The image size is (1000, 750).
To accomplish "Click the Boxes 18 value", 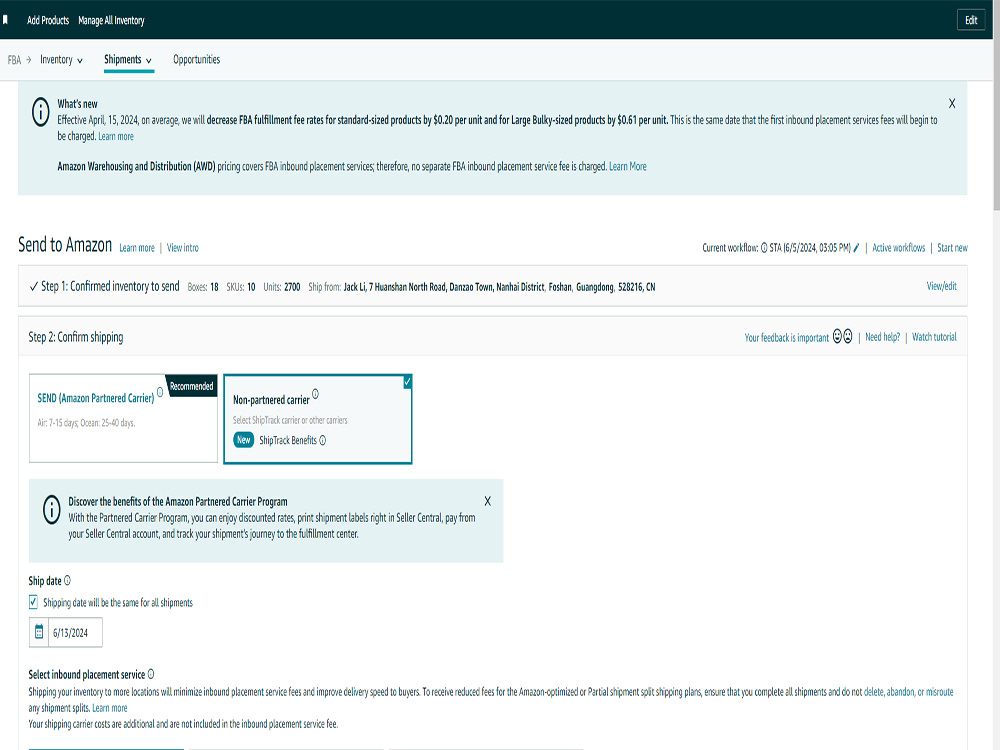I will click(214, 287).
